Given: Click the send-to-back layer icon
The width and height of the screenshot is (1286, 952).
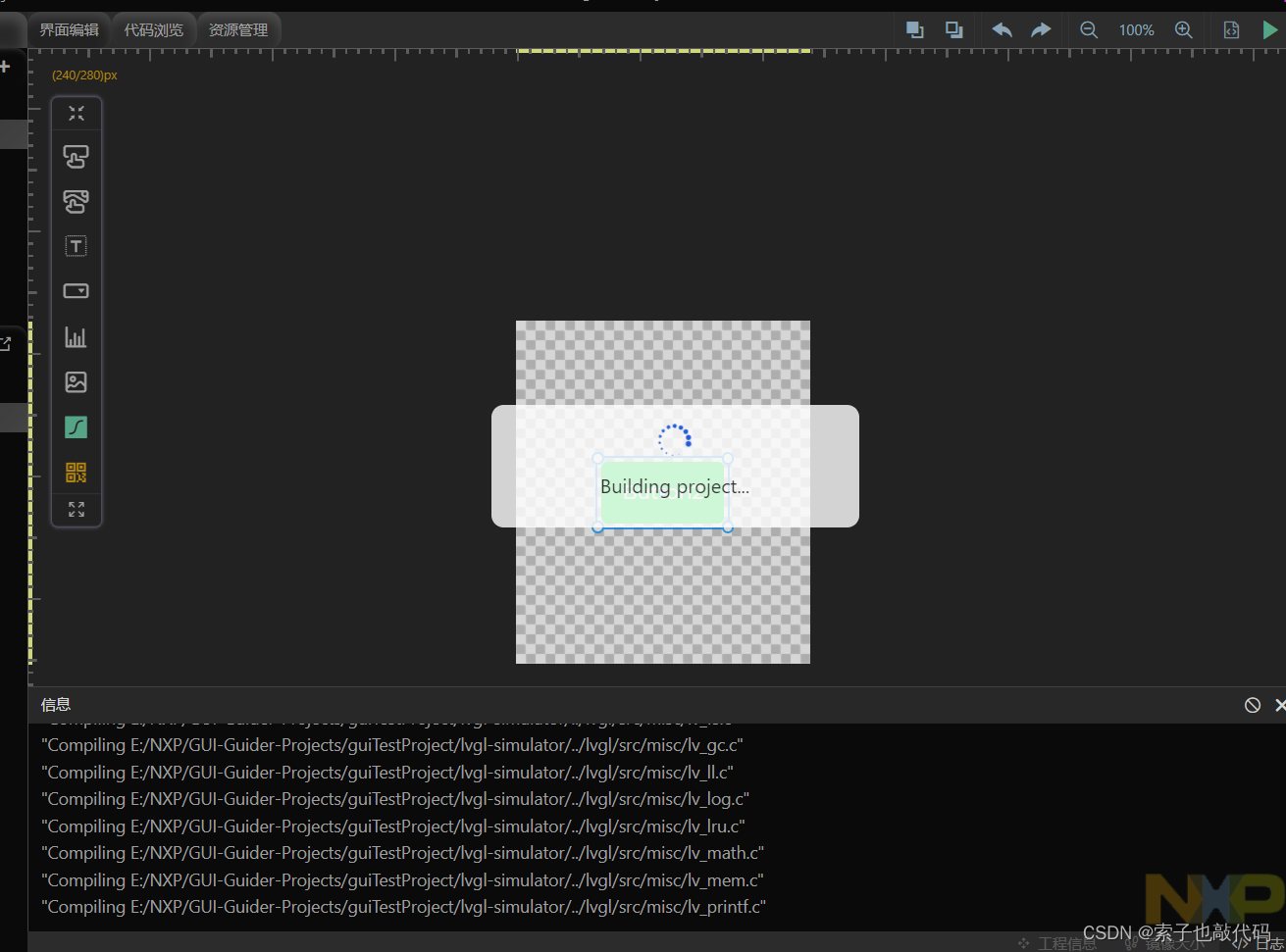Looking at the screenshot, I should (953, 29).
